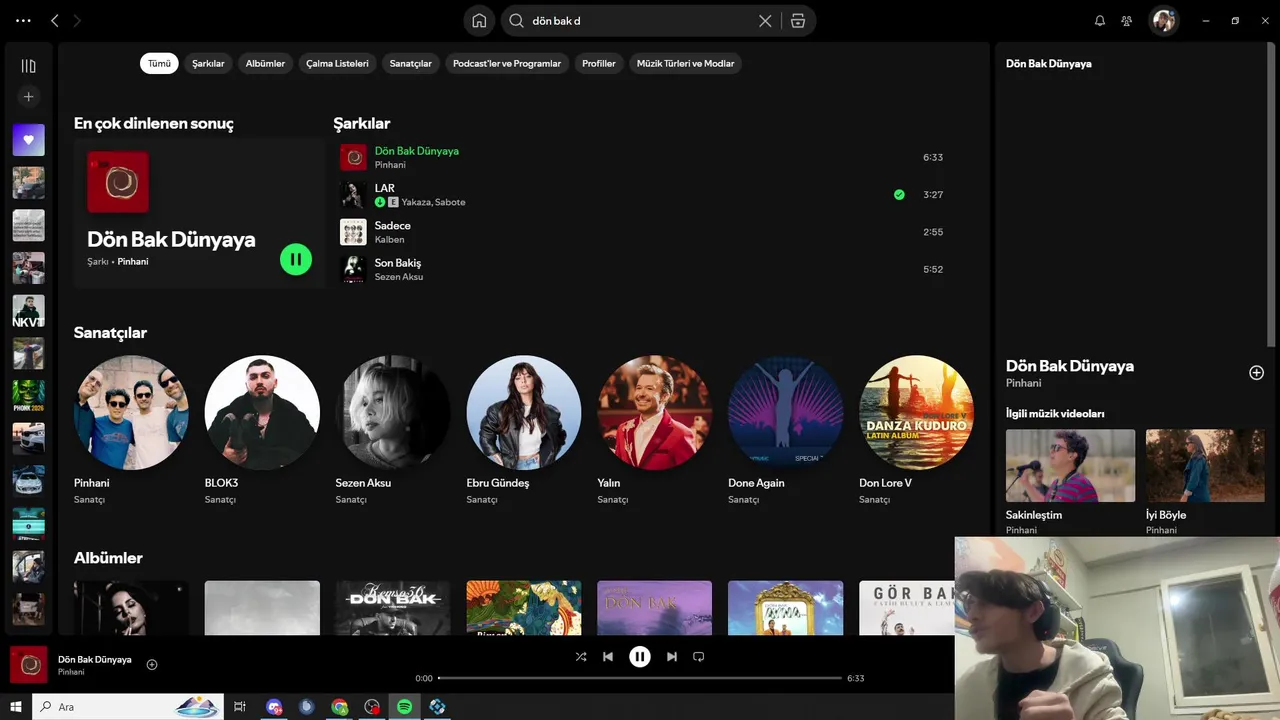Click the top result album cover

[118, 182]
